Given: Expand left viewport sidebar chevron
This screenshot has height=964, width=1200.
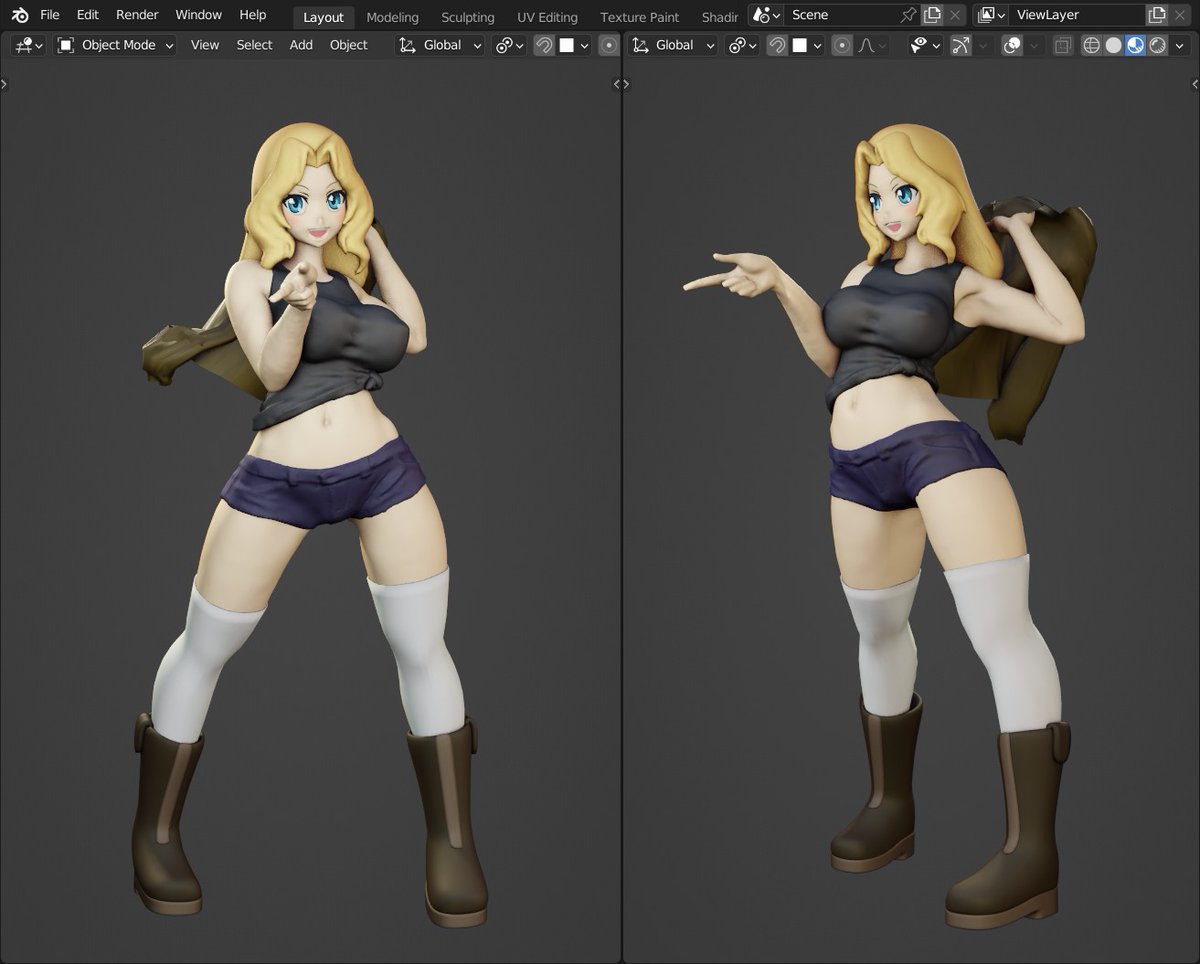Looking at the screenshot, I should (617, 85).
